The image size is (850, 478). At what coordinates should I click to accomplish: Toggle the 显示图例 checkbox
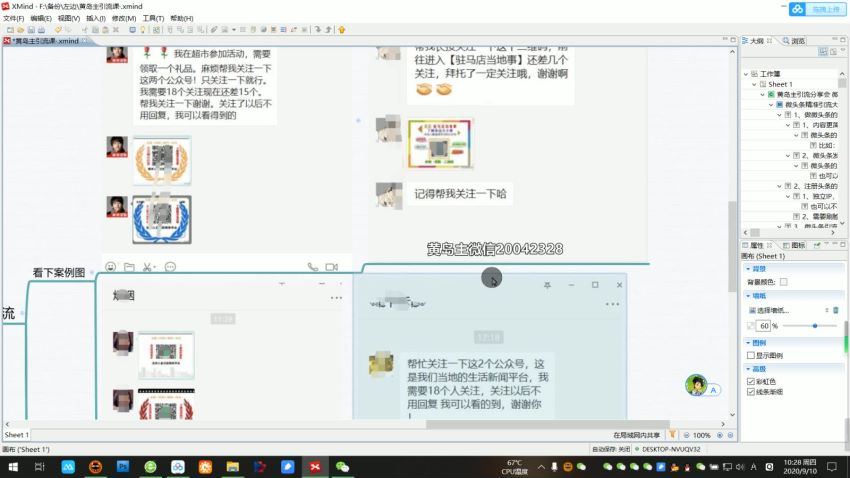[751, 355]
